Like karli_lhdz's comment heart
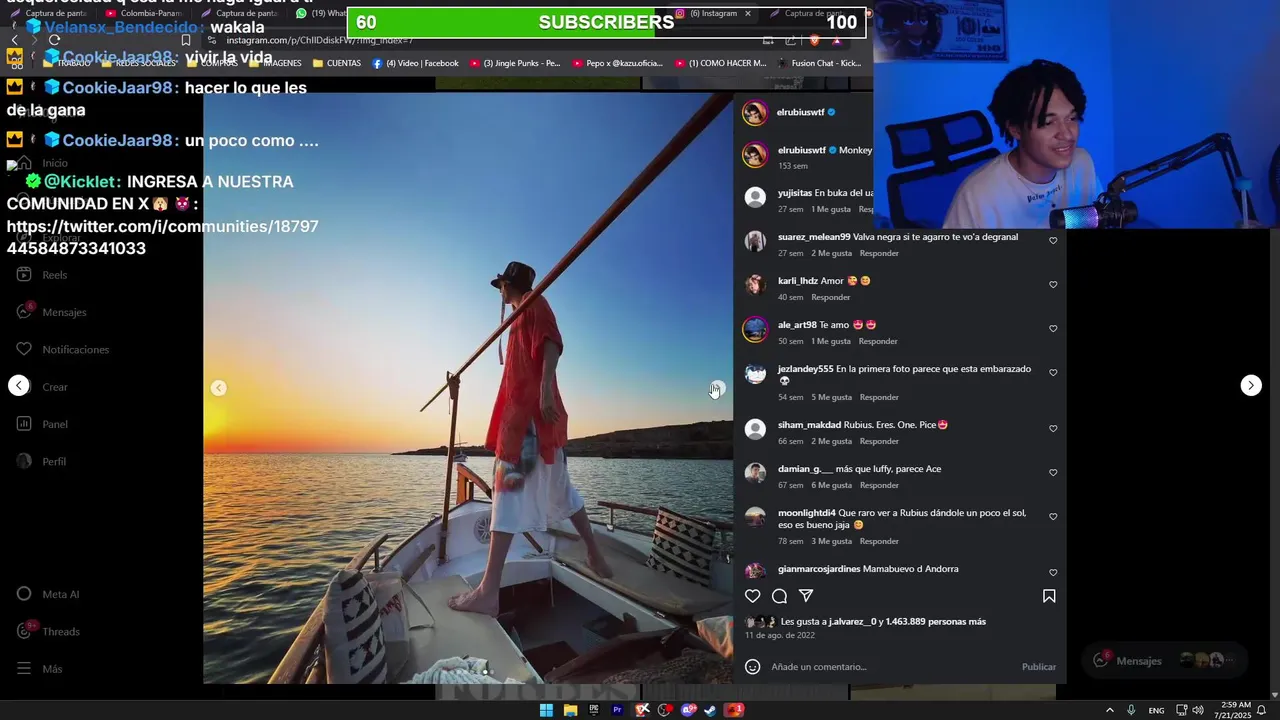1280x720 pixels. click(1053, 284)
